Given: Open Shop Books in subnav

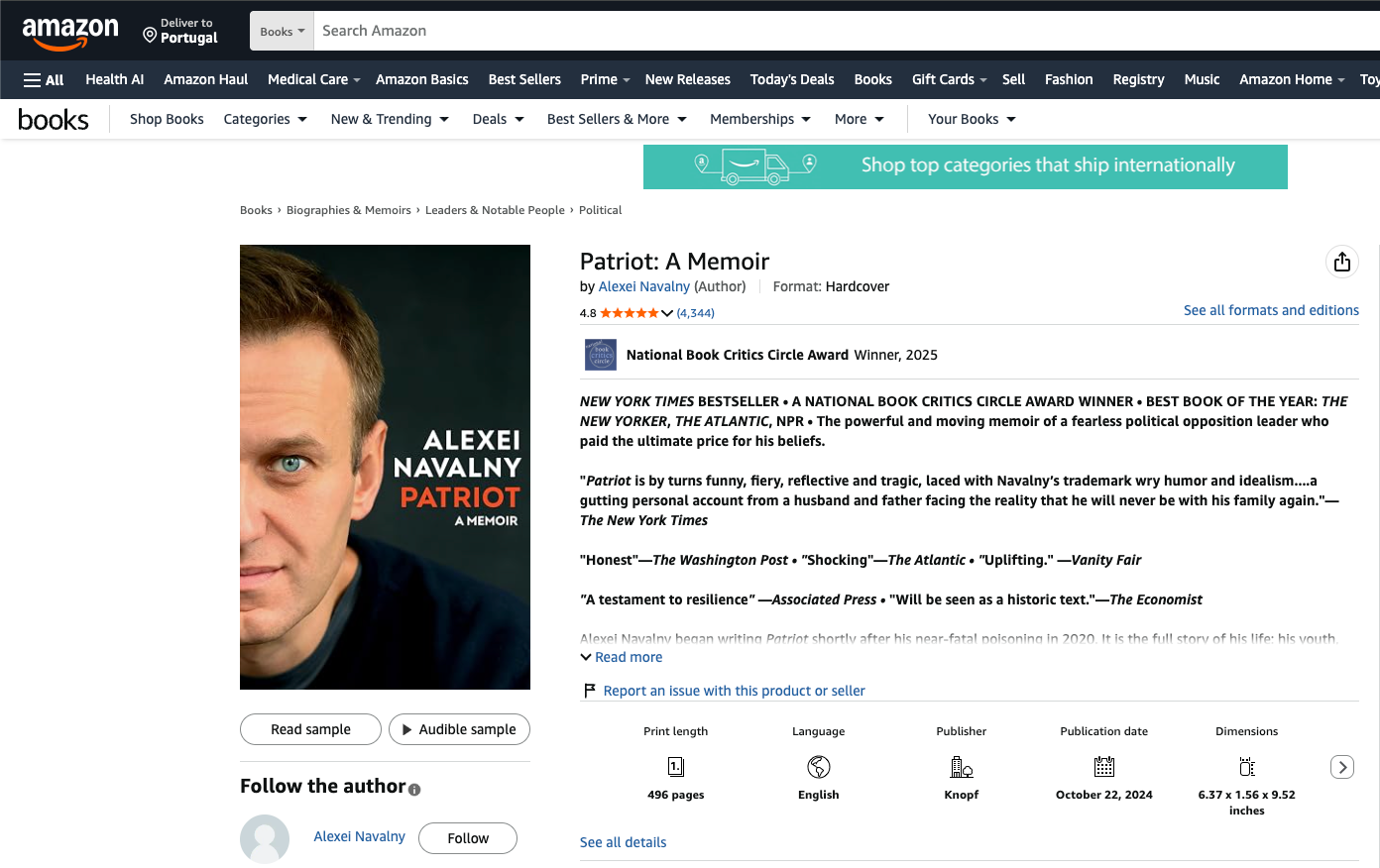Looking at the screenshot, I should coord(167,119).
